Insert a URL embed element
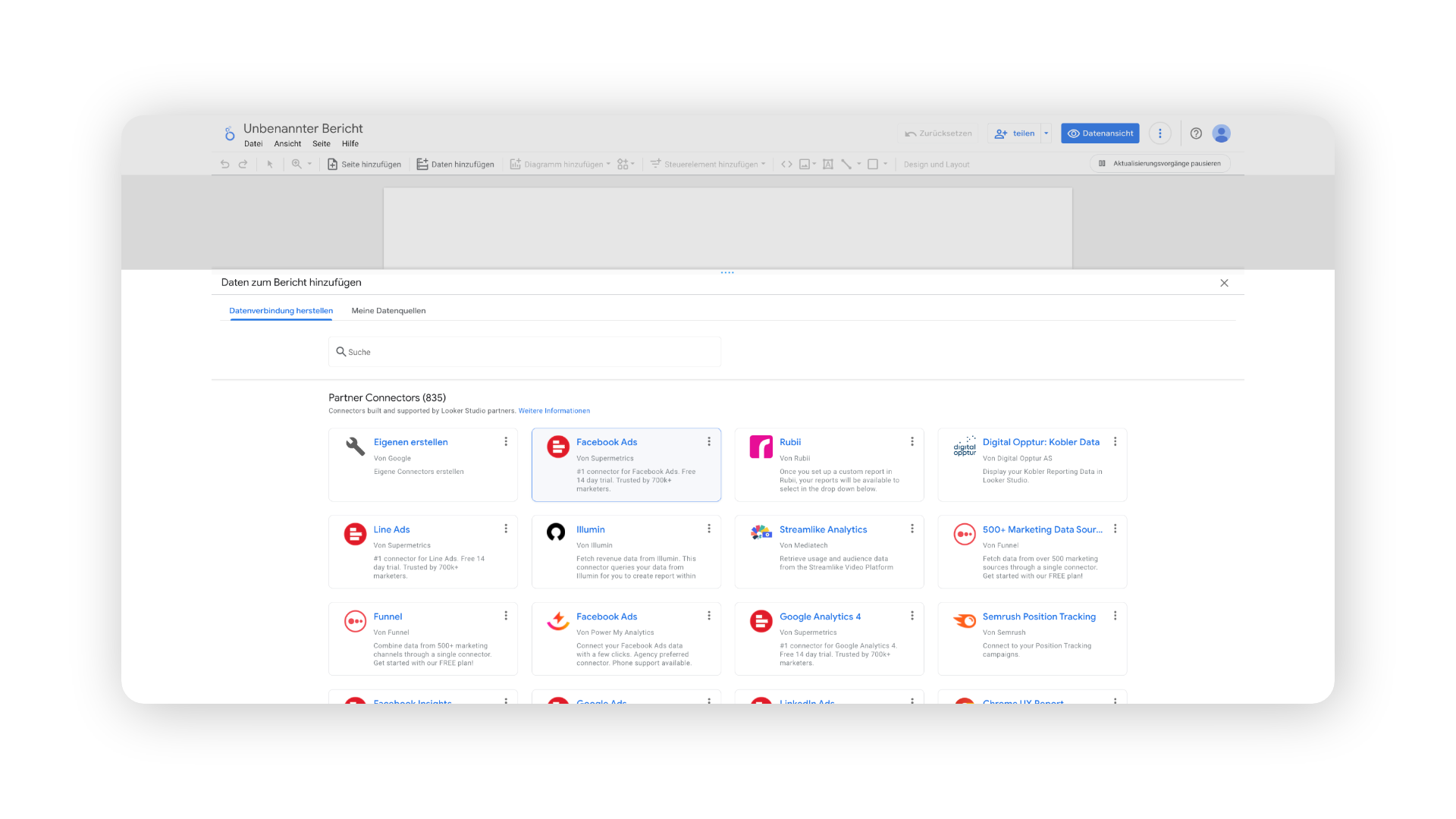 click(787, 164)
